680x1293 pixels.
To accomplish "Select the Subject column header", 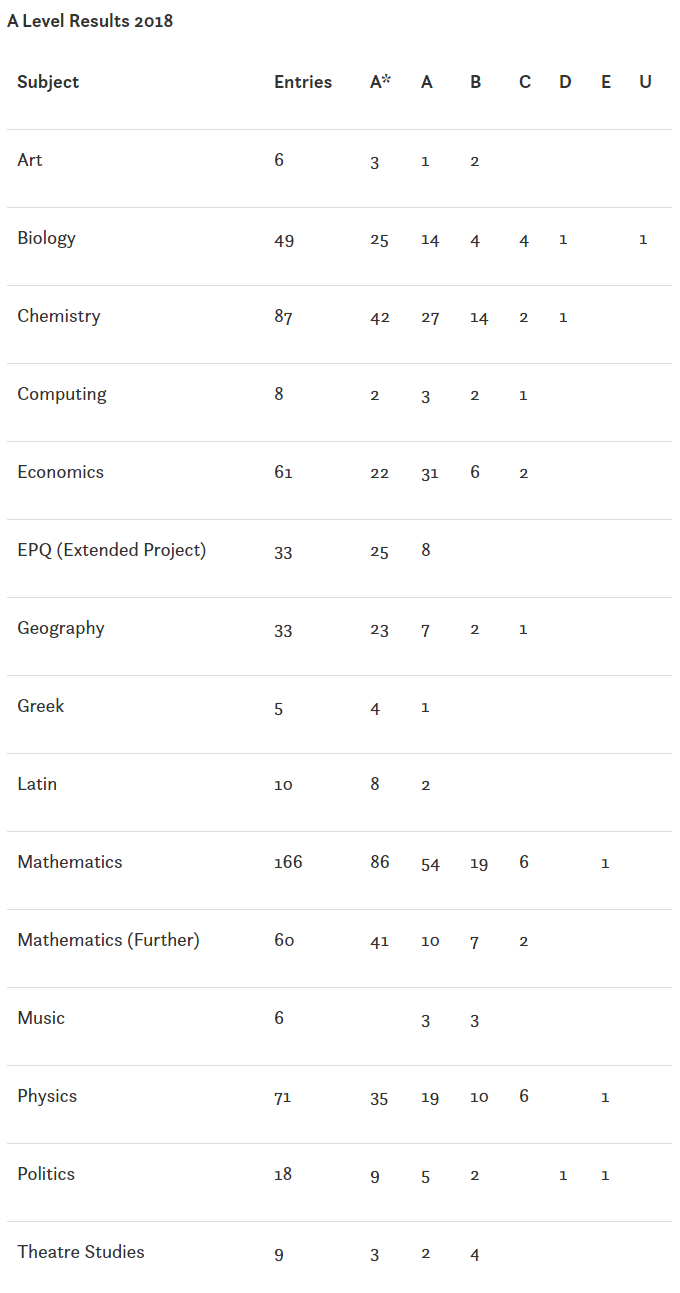I will tap(48, 83).
